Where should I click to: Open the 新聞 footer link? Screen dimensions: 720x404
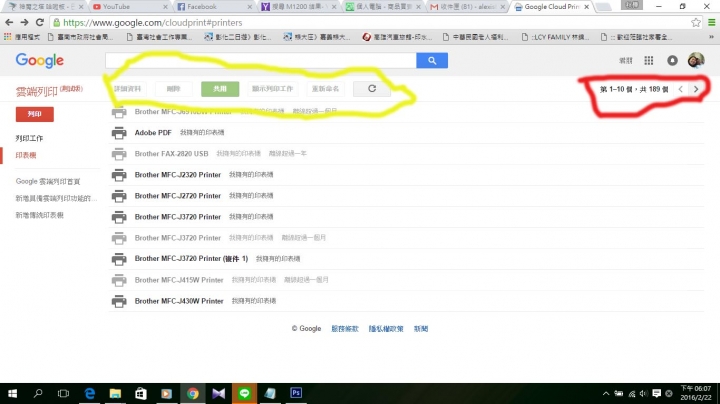point(421,329)
